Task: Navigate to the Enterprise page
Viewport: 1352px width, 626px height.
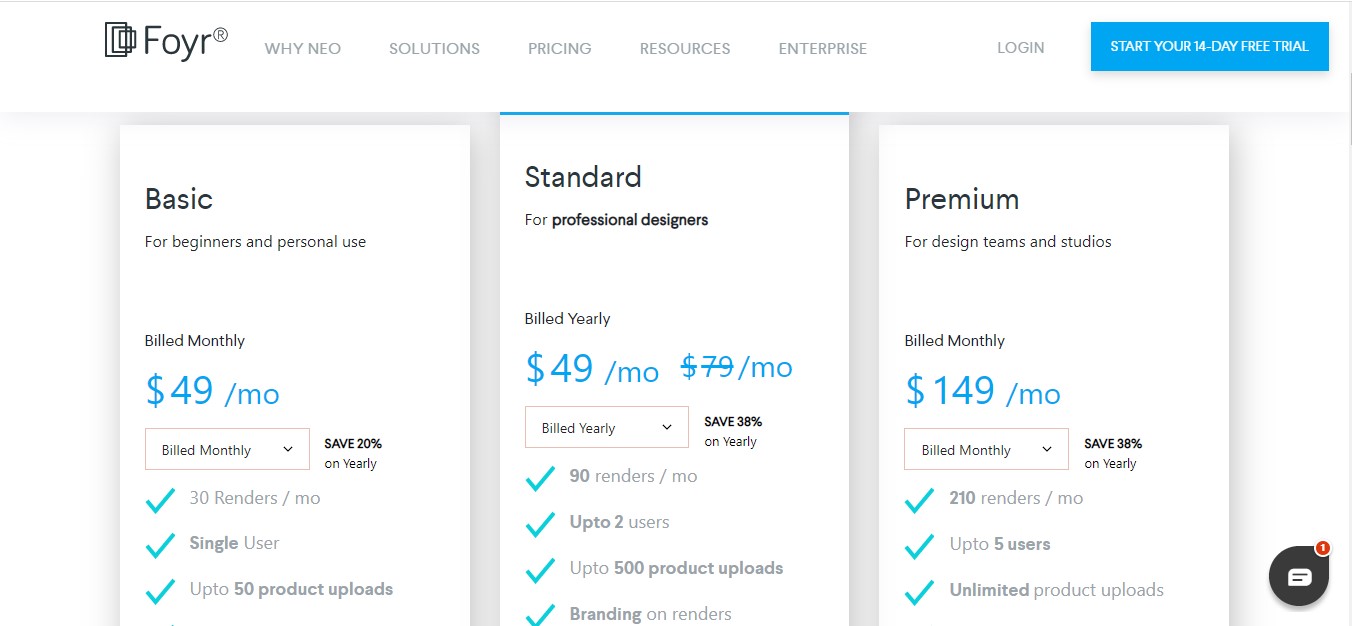Action: coord(822,48)
